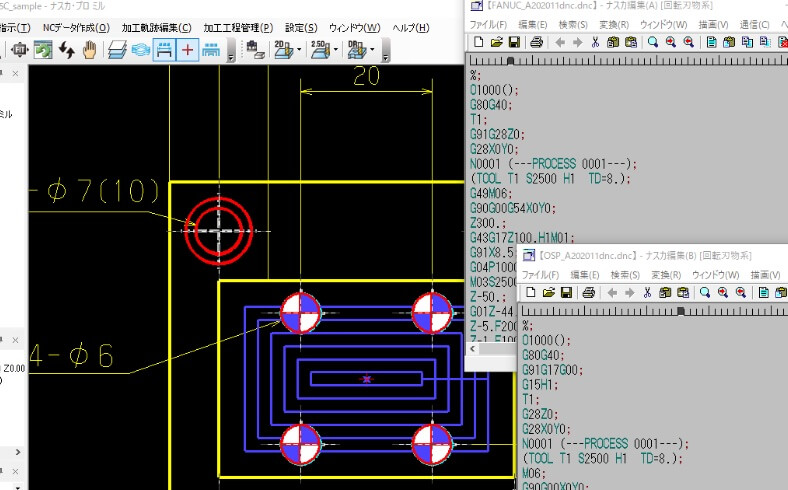Expand the 2.5D machining dropdown arrow
Image resolution: width=788 pixels, height=490 pixels.
[336, 50]
